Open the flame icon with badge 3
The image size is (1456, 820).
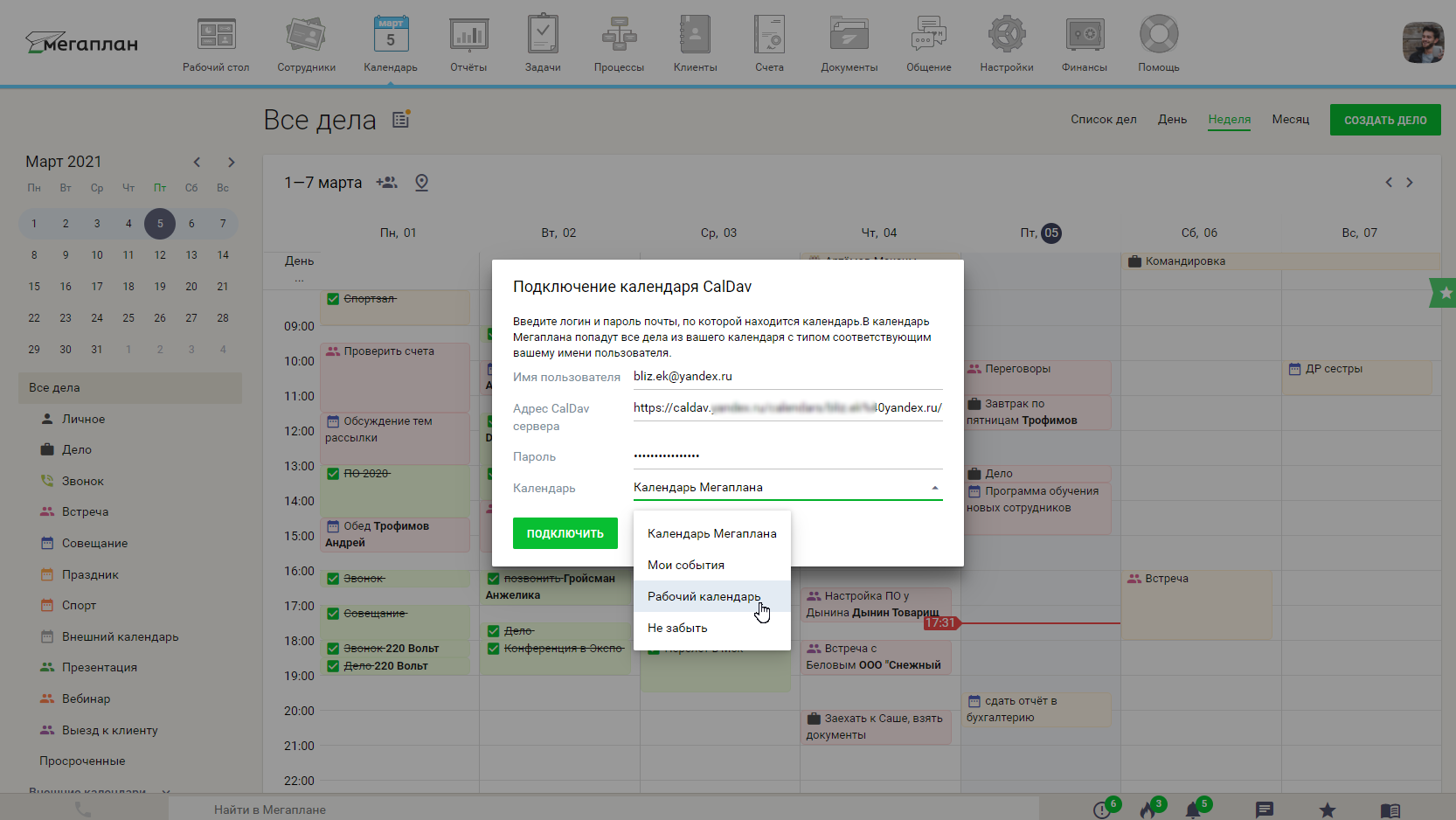pyautogui.click(x=1148, y=810)
